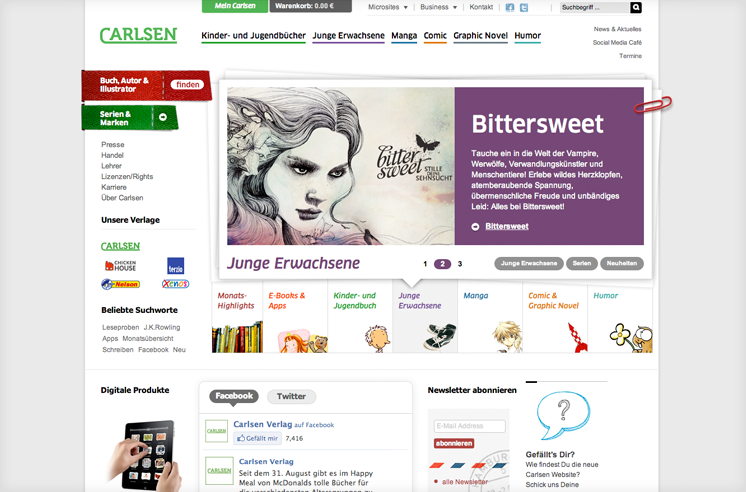This screenshot has width=746, height=492.
Task: Expand the Serien & Marken panel
Action: [129, 118]
